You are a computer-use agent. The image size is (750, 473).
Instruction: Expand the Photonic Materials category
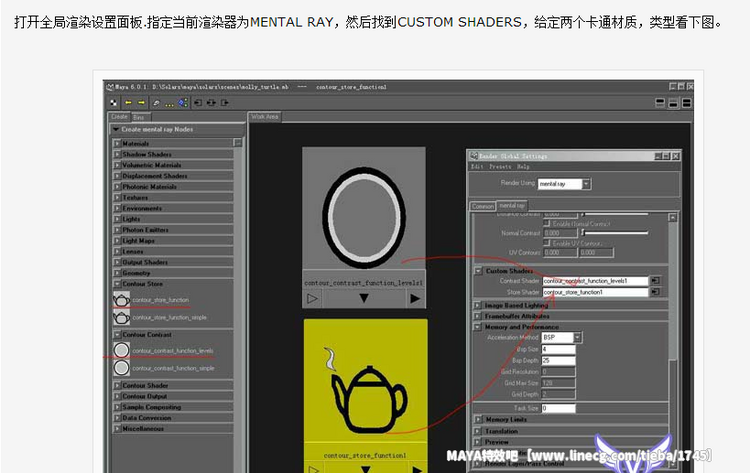click(x=117, y=187)
